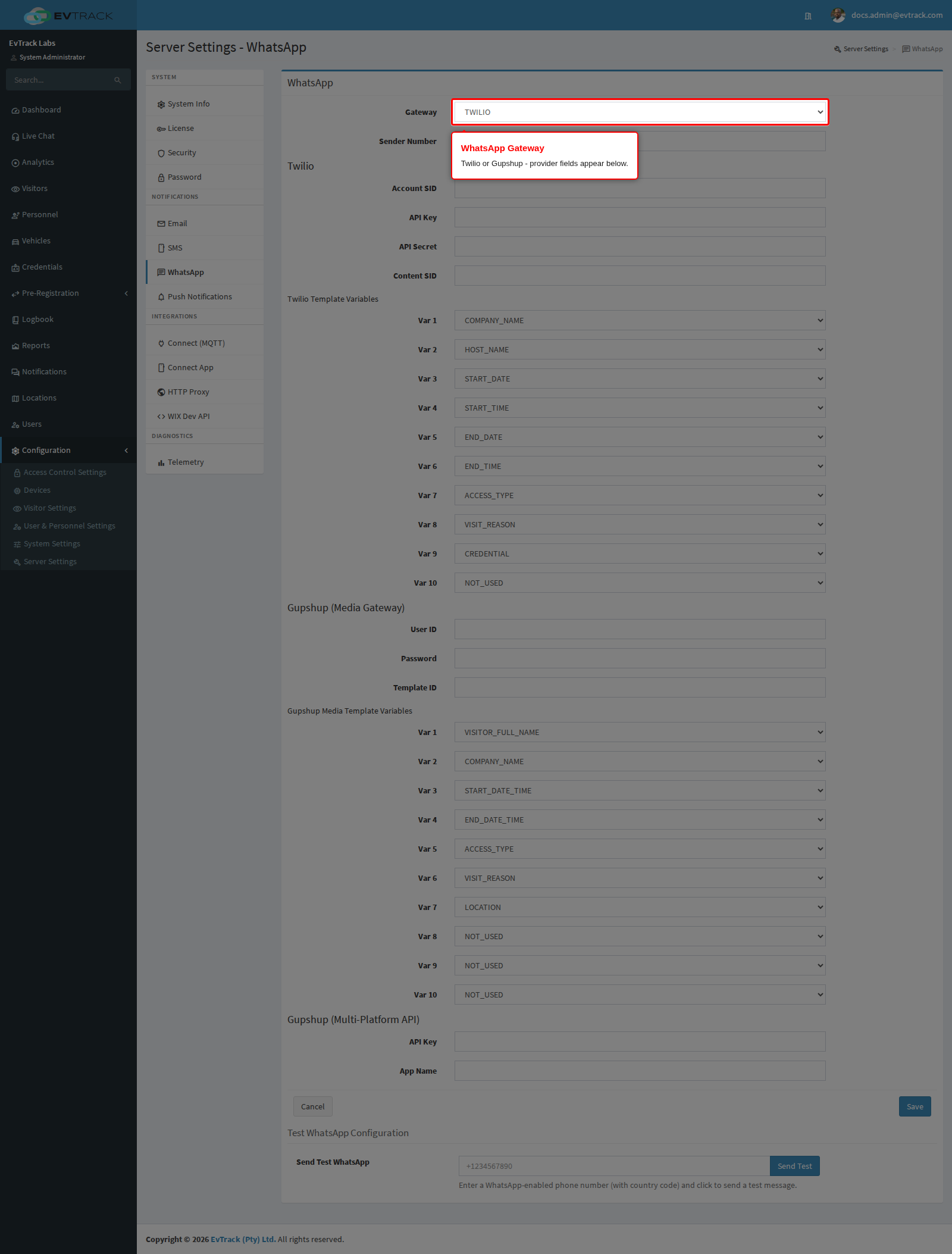Open Gupshup Var 7 LOCATION dropdown
Screen dimensions: 952x1254
pyautogui.click(x=640, y=907)
